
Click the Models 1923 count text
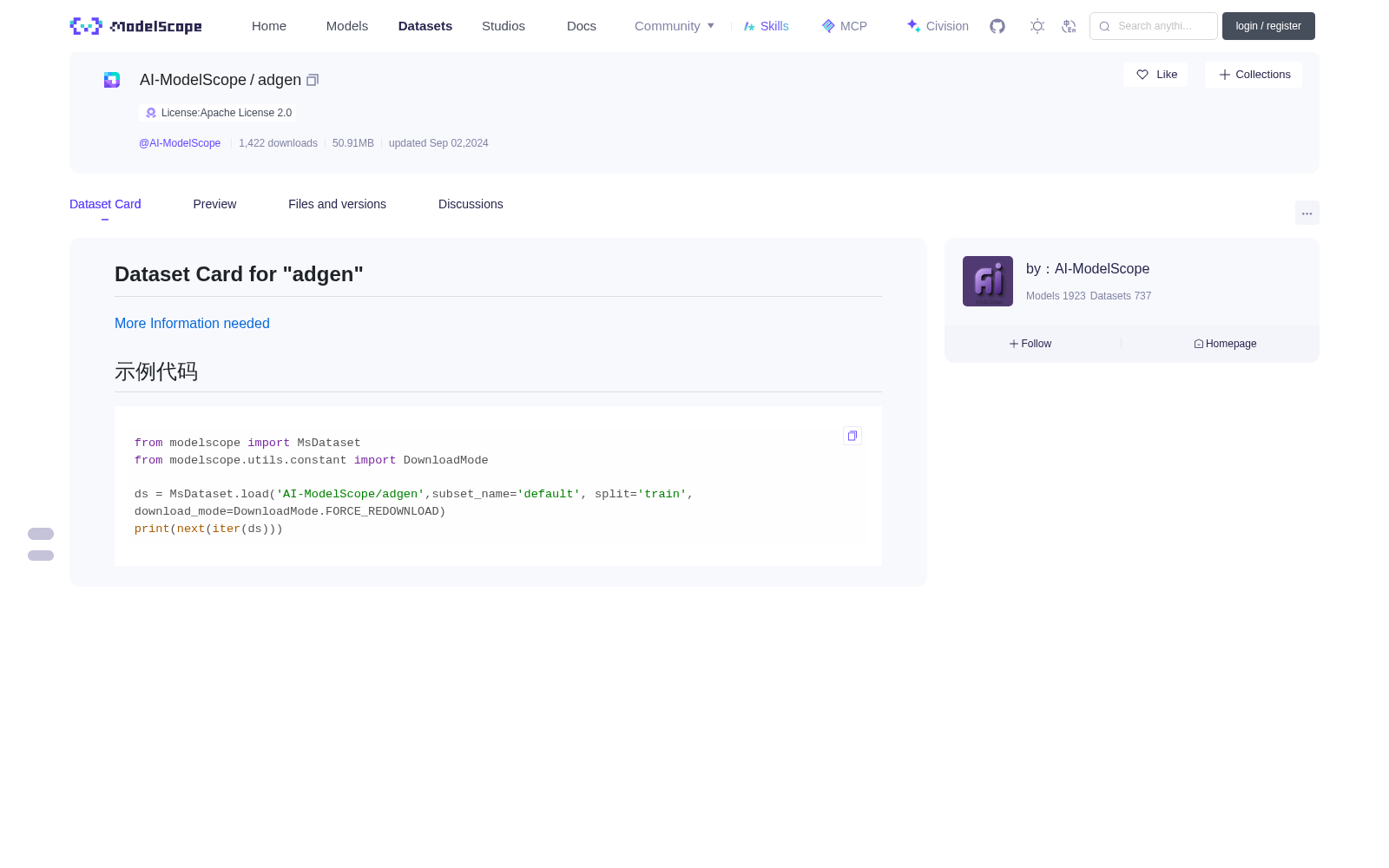point(1056,296)
